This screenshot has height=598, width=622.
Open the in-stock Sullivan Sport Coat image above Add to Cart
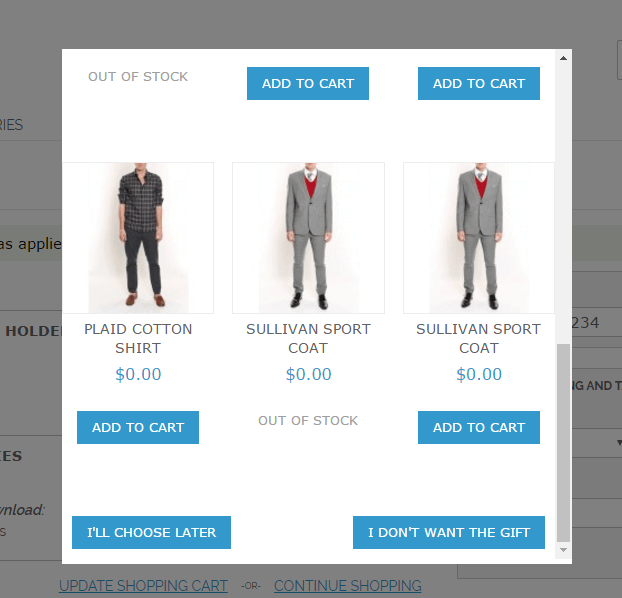tap(478, 238)
